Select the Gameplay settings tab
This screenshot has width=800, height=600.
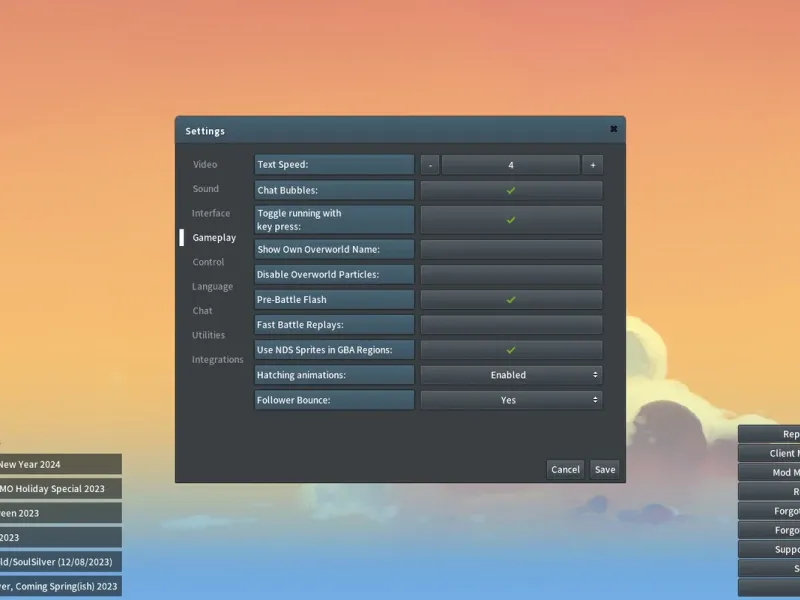pos(214,238)
